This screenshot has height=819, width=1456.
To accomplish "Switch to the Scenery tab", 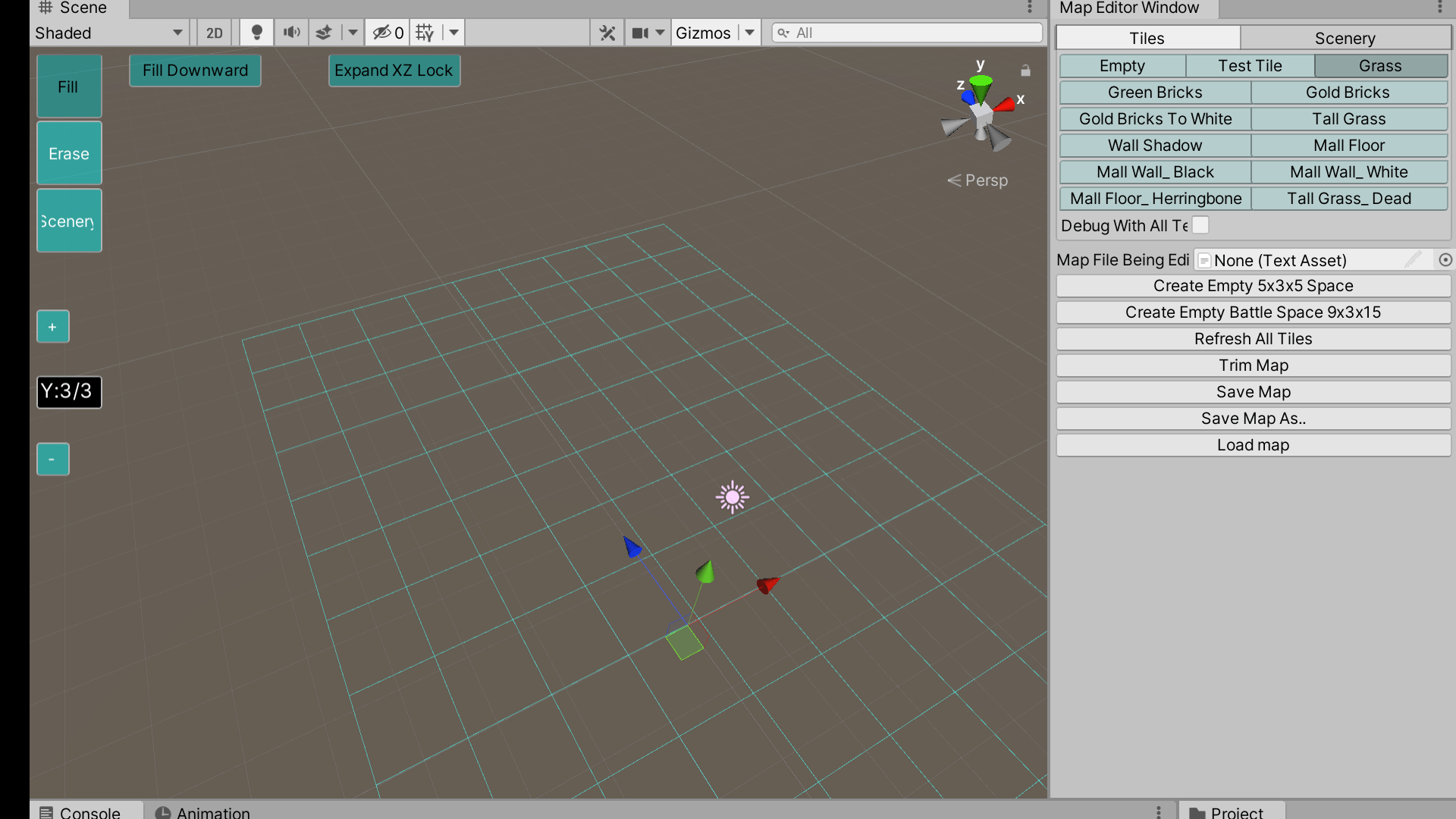I will 1345,38.
